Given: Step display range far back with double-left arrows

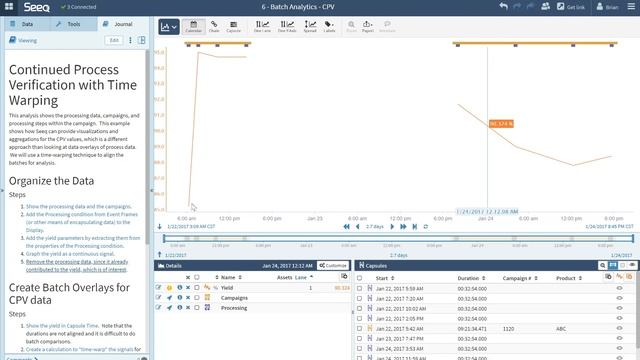Looking at the screenshot, I should coord(347,227).
